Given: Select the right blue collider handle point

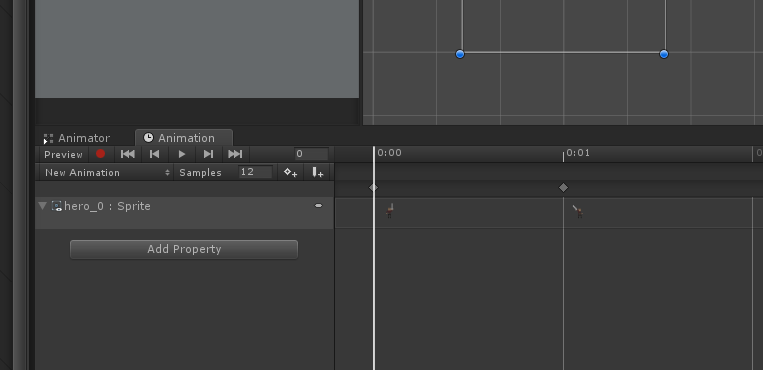Looking at the screenshot, I should [664, 54].
